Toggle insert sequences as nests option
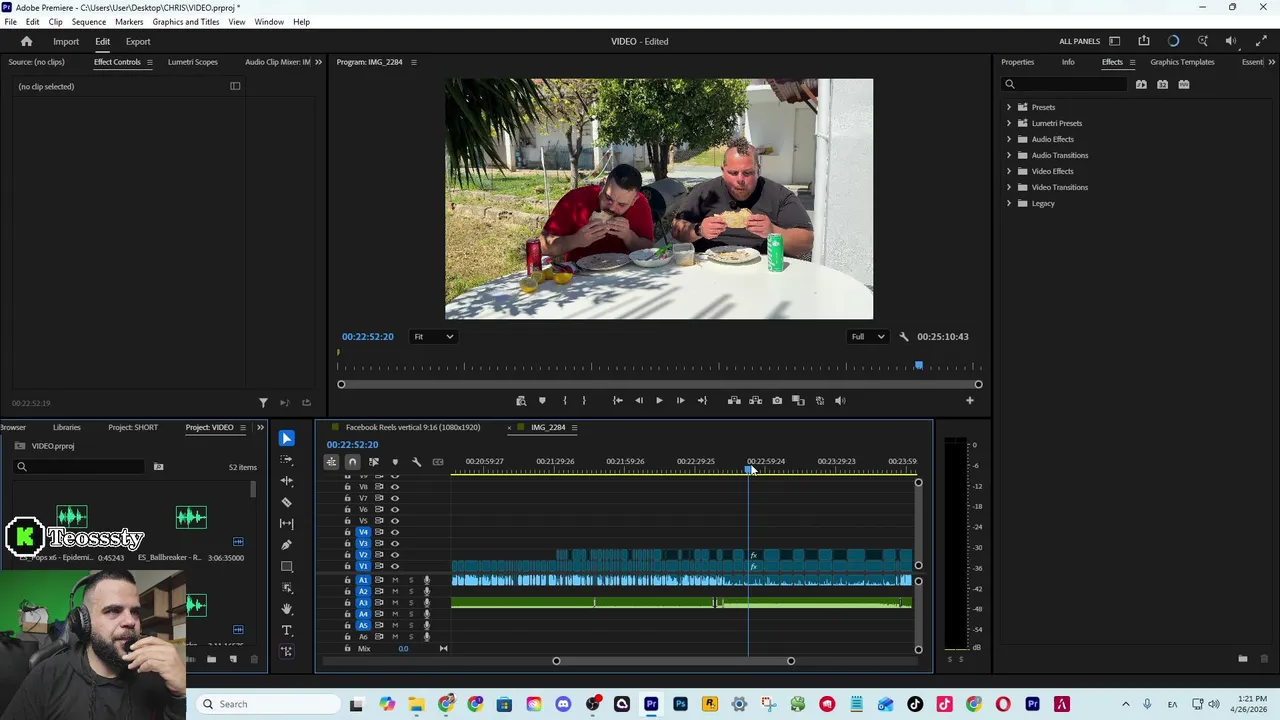The width and height of the screenshot is (1280, 720). click(331, 462)
